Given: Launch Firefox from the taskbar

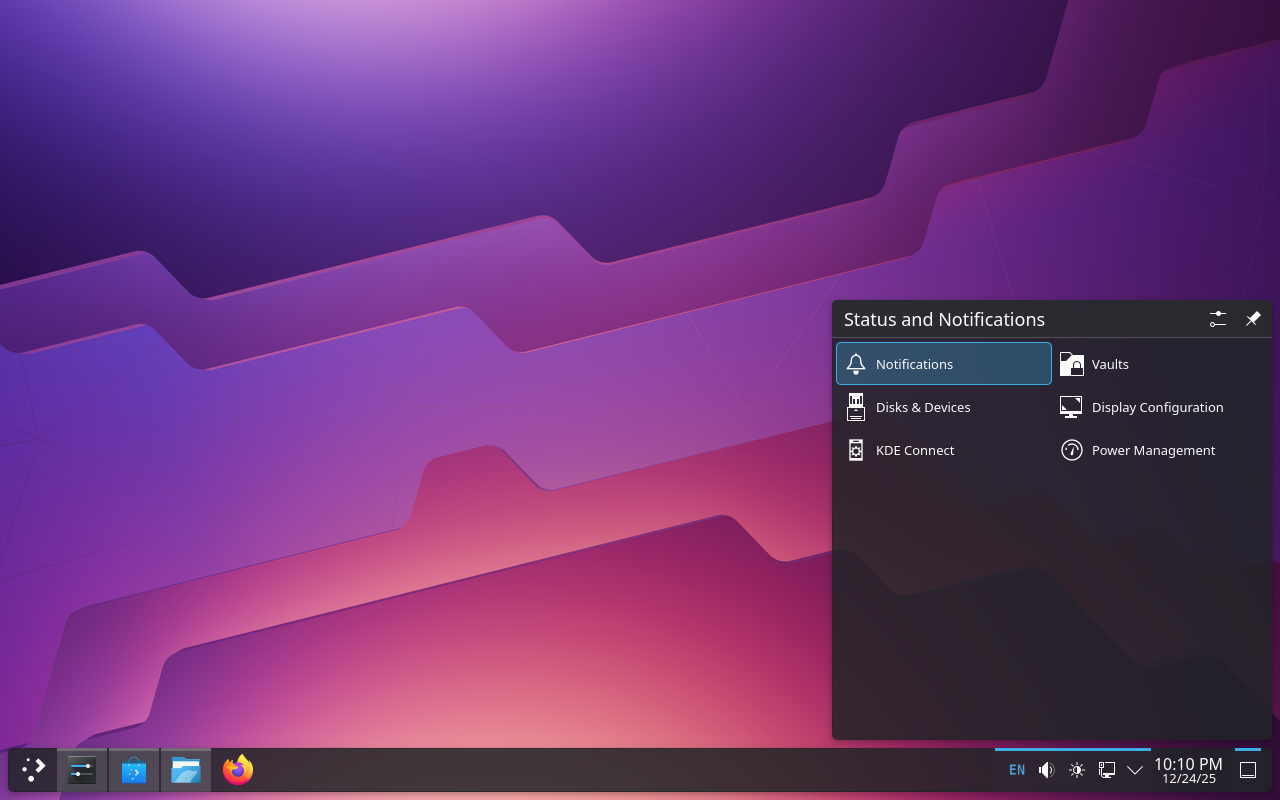Looking at the screenshot, I should pyautogui.click(x=238, y=770).
